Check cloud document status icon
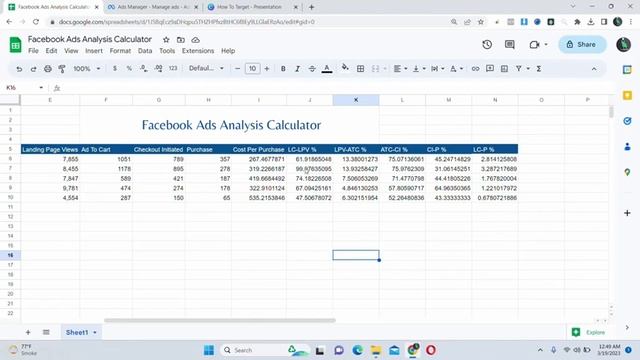Image resolution: width=640 pixels, height=360 pixels. point(196,40)
